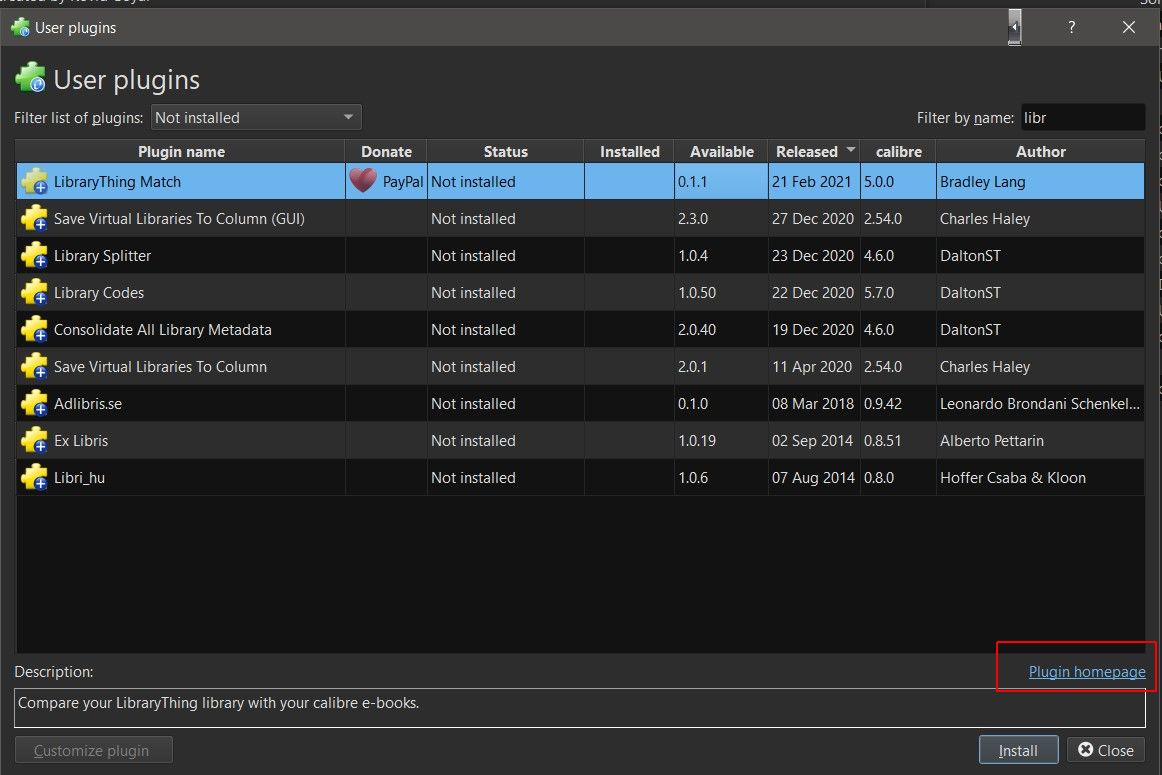
Task: Select the LibraryThing Match row name
Action: [x=117, y=182]
